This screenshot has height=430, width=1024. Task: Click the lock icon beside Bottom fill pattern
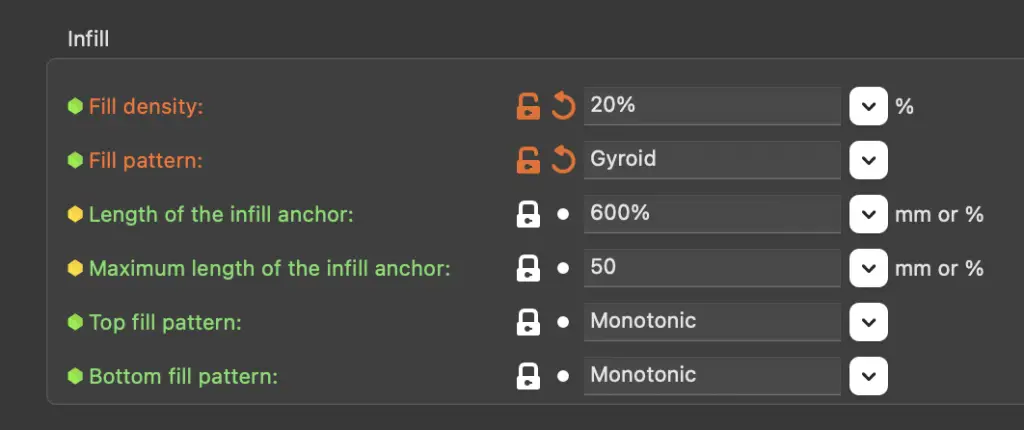coord(528,376)
